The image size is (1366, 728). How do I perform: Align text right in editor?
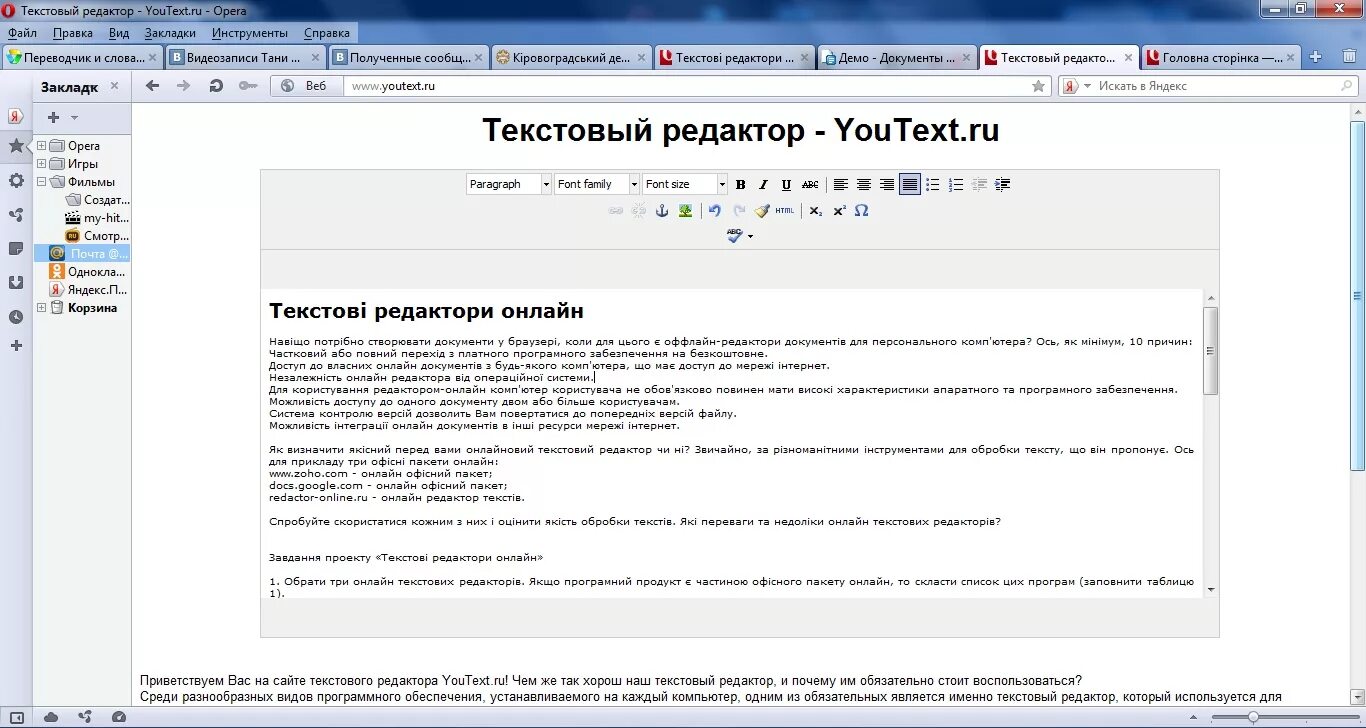tap(887, 184)
